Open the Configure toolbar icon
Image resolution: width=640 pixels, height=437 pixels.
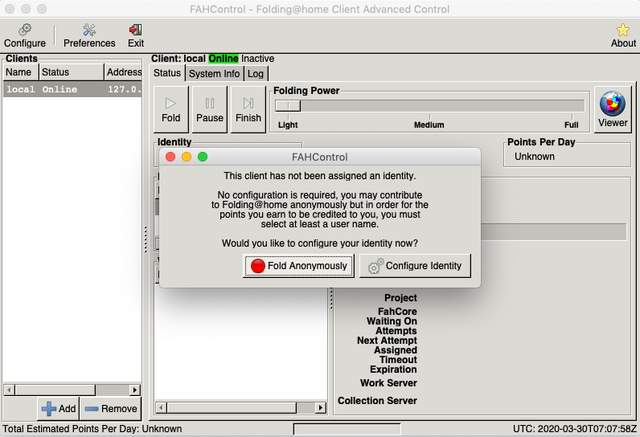tap(24, 35)
